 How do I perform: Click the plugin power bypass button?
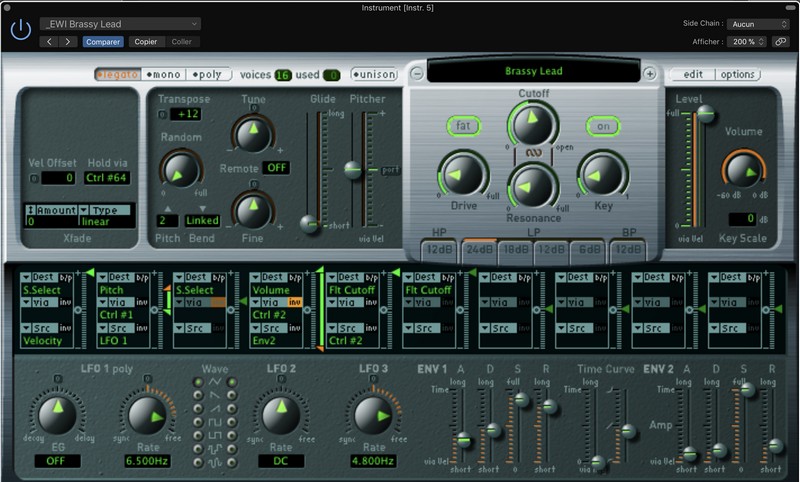point(20,30)
